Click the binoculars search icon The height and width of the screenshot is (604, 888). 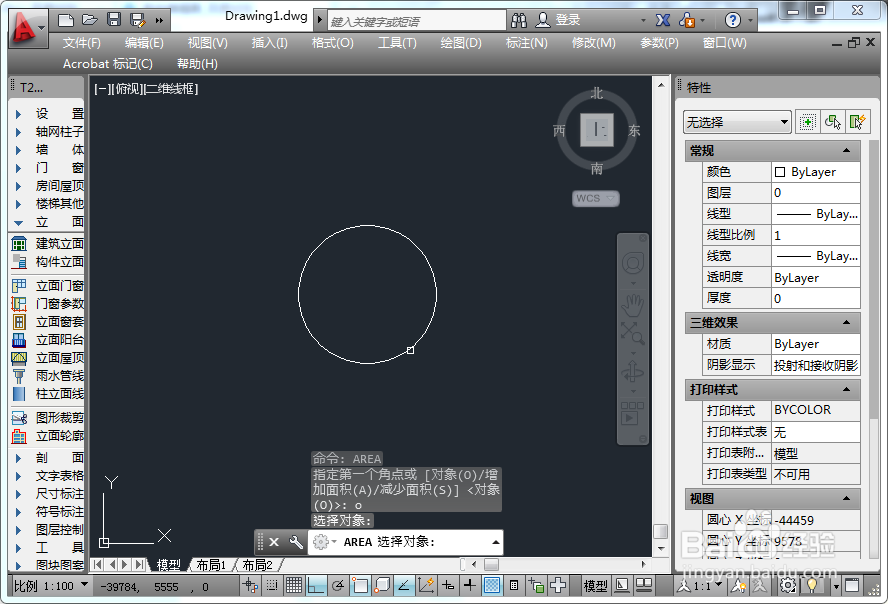[518, 21]
